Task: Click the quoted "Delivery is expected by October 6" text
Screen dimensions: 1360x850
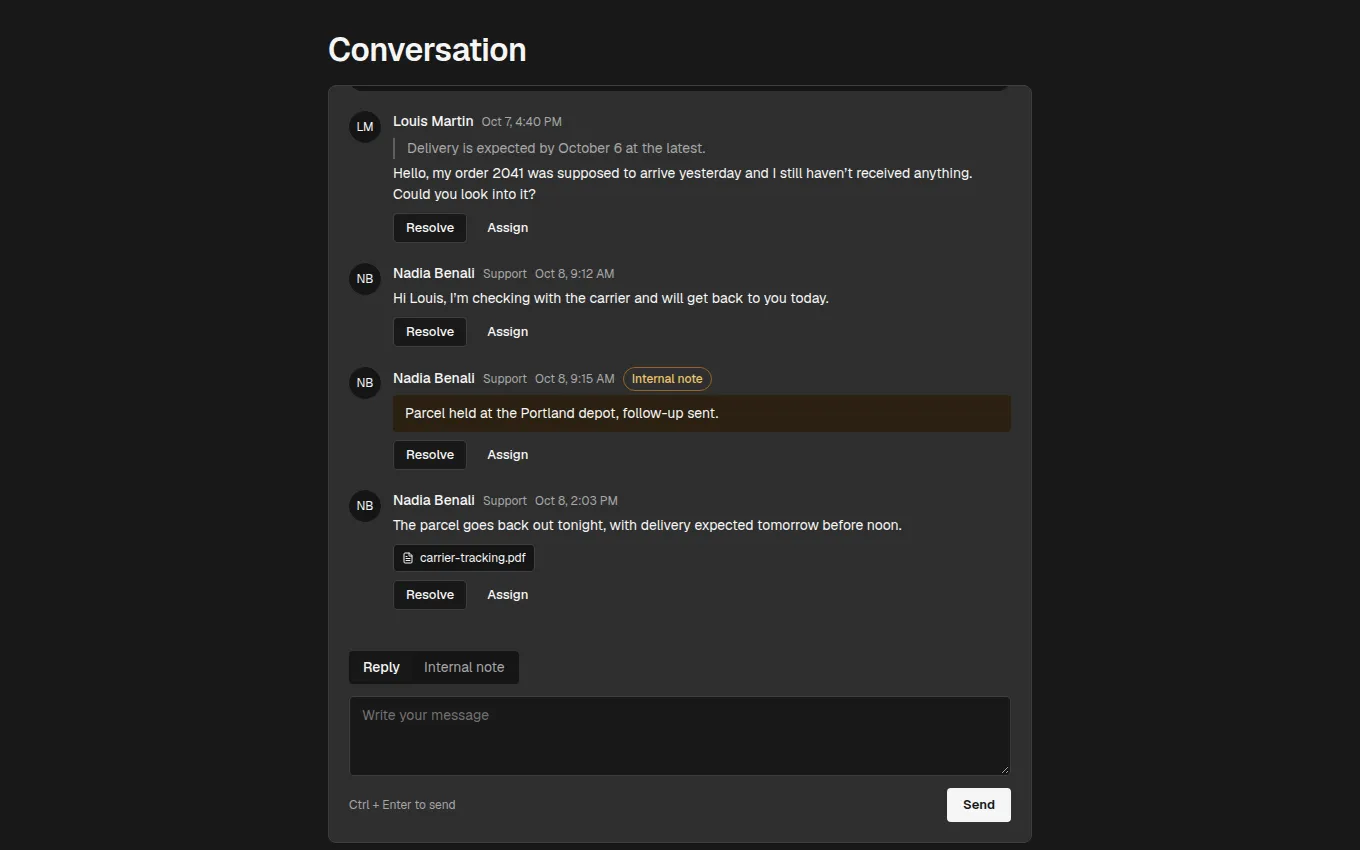Action: click(556, 148)
